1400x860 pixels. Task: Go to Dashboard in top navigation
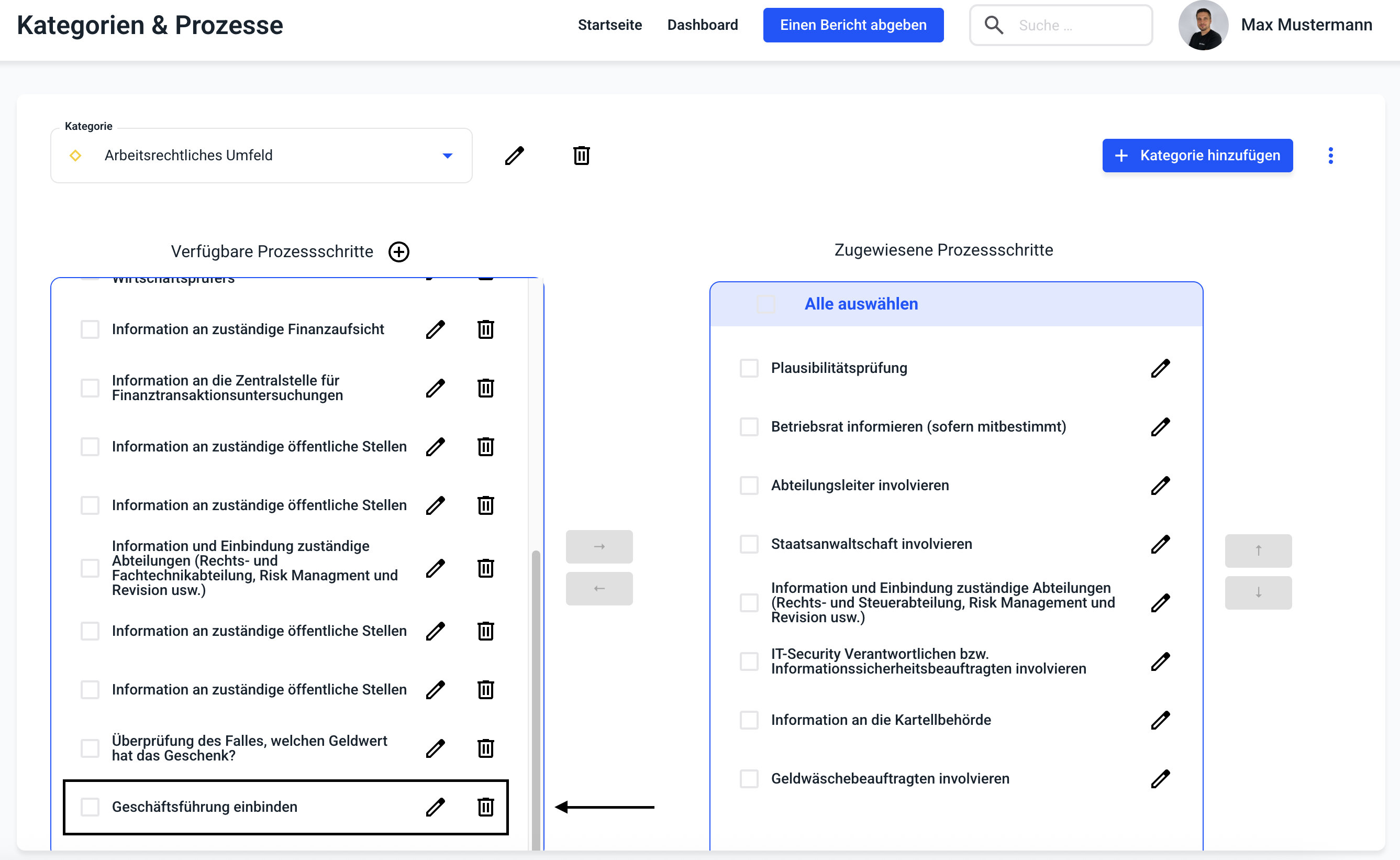point(702,25)
